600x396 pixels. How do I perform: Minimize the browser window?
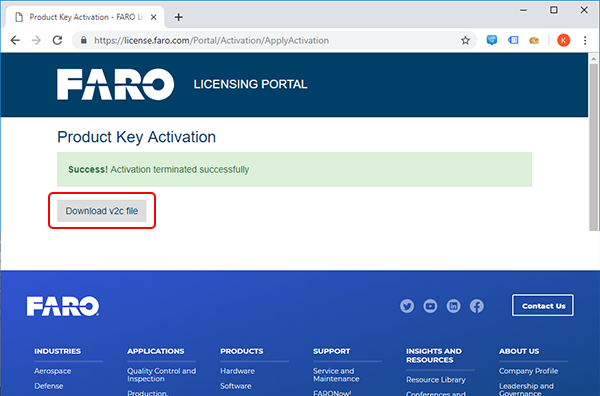[x=523, y=10]
